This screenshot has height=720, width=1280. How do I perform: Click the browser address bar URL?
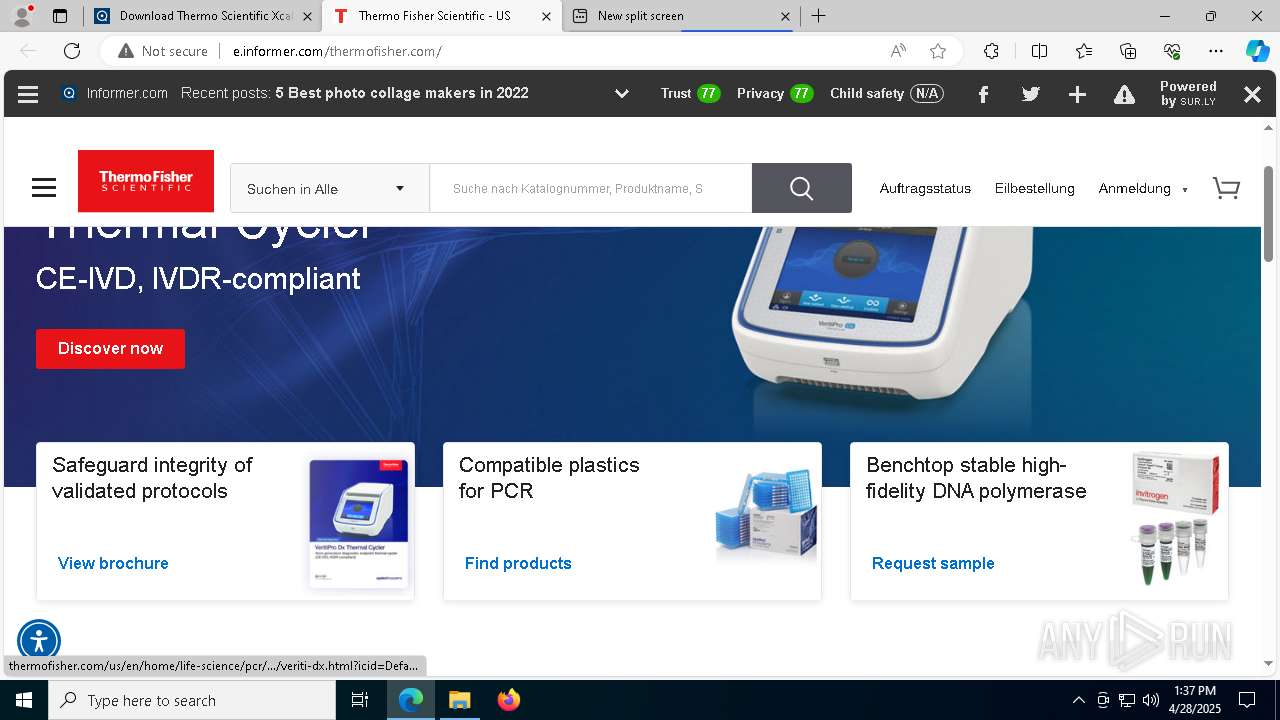[x=337, y=51]
